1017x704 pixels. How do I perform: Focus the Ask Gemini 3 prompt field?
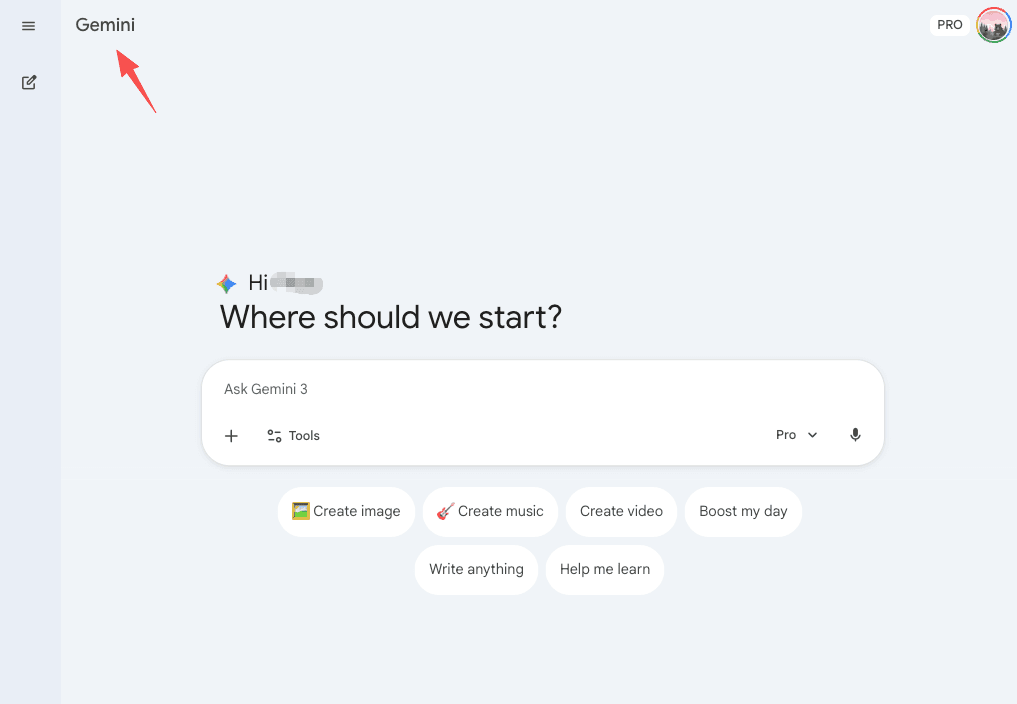[500, 389]
